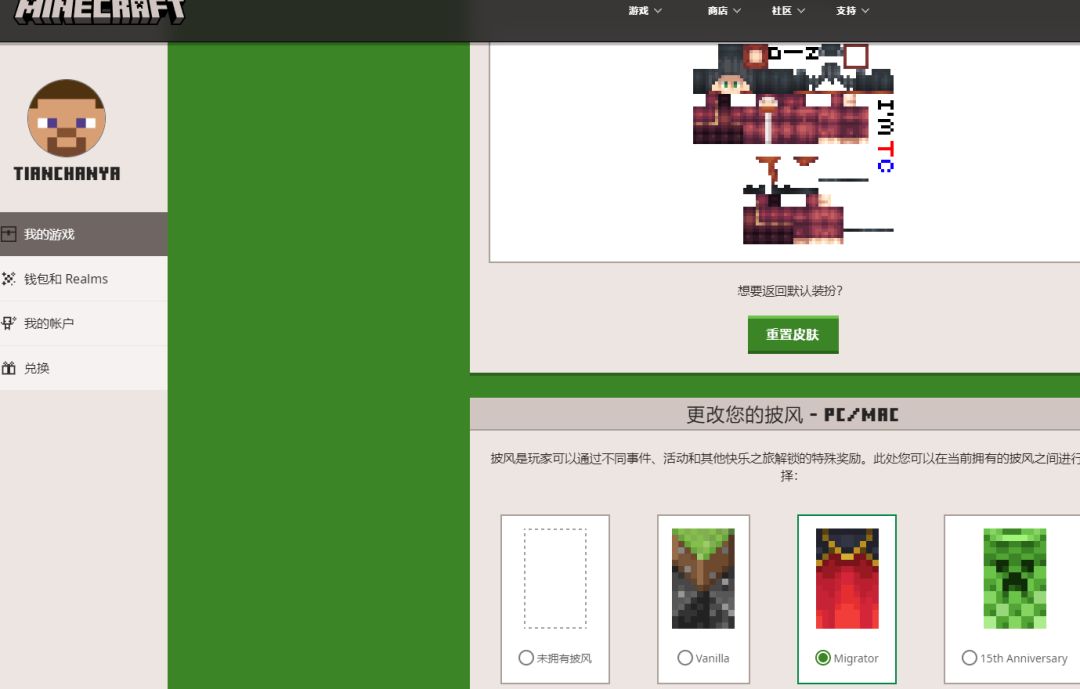1080x689 pixels.
Task: Click the 想要返回默认装扮? text
Action: [790, 291]
